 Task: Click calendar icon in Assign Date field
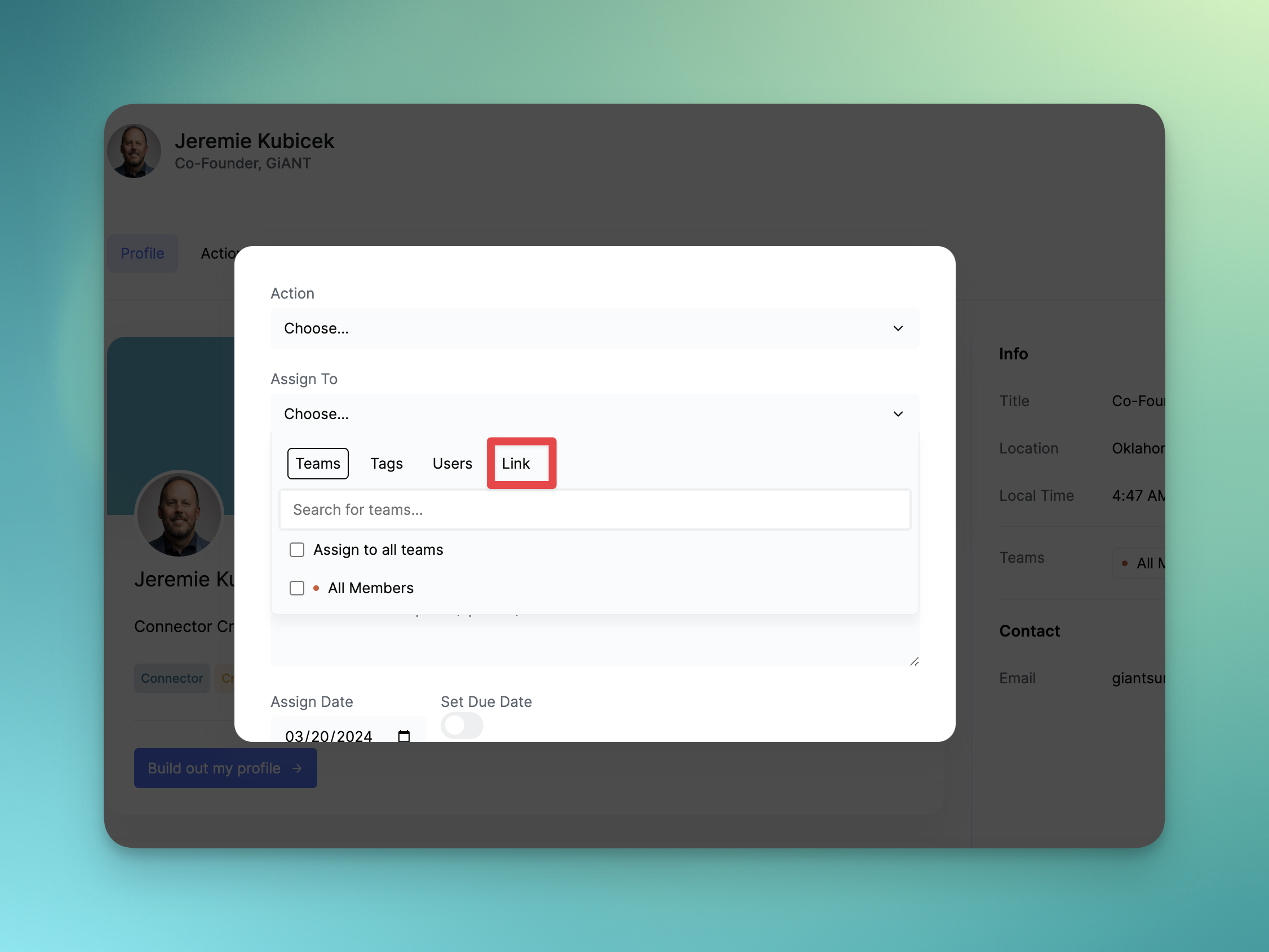pyautogui.click(x=404, y=735)
